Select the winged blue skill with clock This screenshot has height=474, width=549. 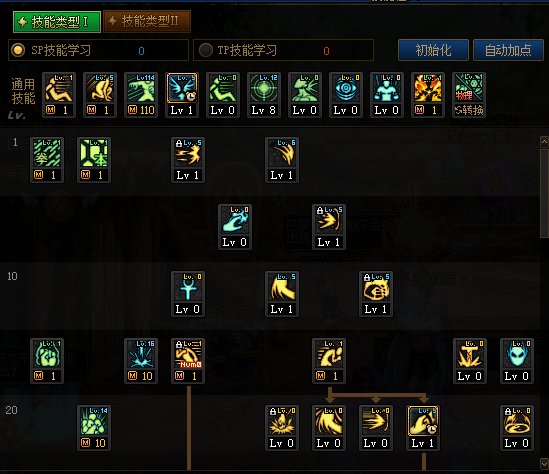click(182, 95)
